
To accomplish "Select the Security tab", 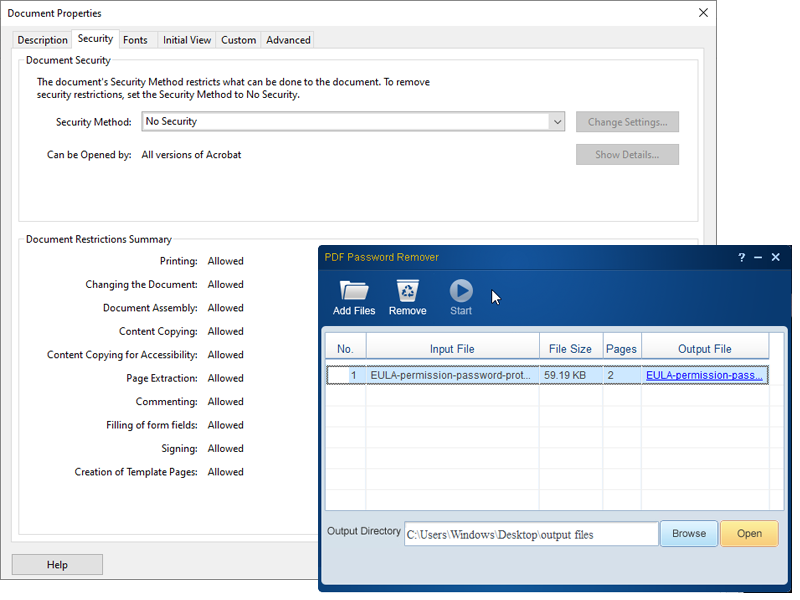I will coord(95,39).
